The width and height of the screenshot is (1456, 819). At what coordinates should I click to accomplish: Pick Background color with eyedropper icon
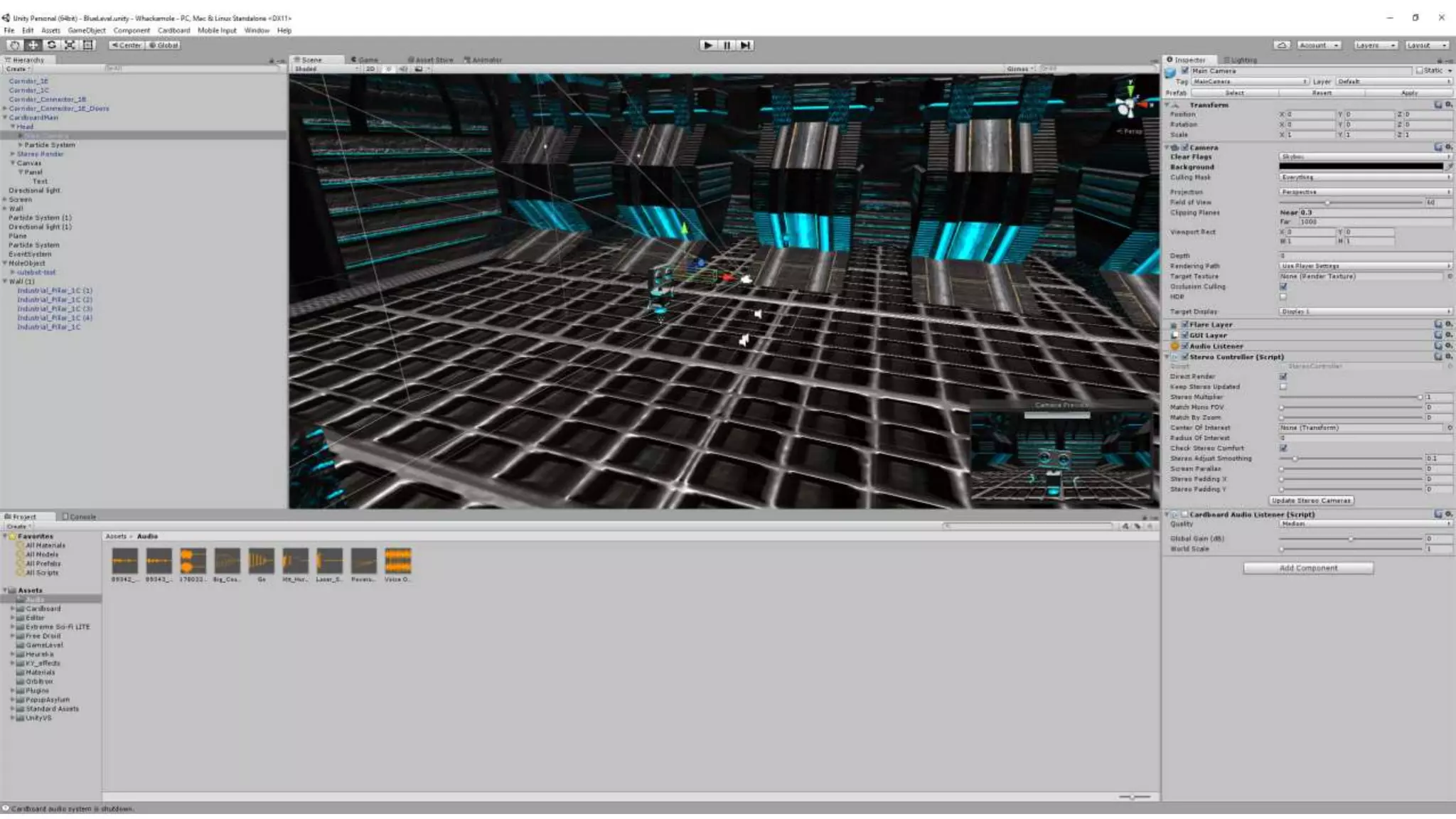1449,167
